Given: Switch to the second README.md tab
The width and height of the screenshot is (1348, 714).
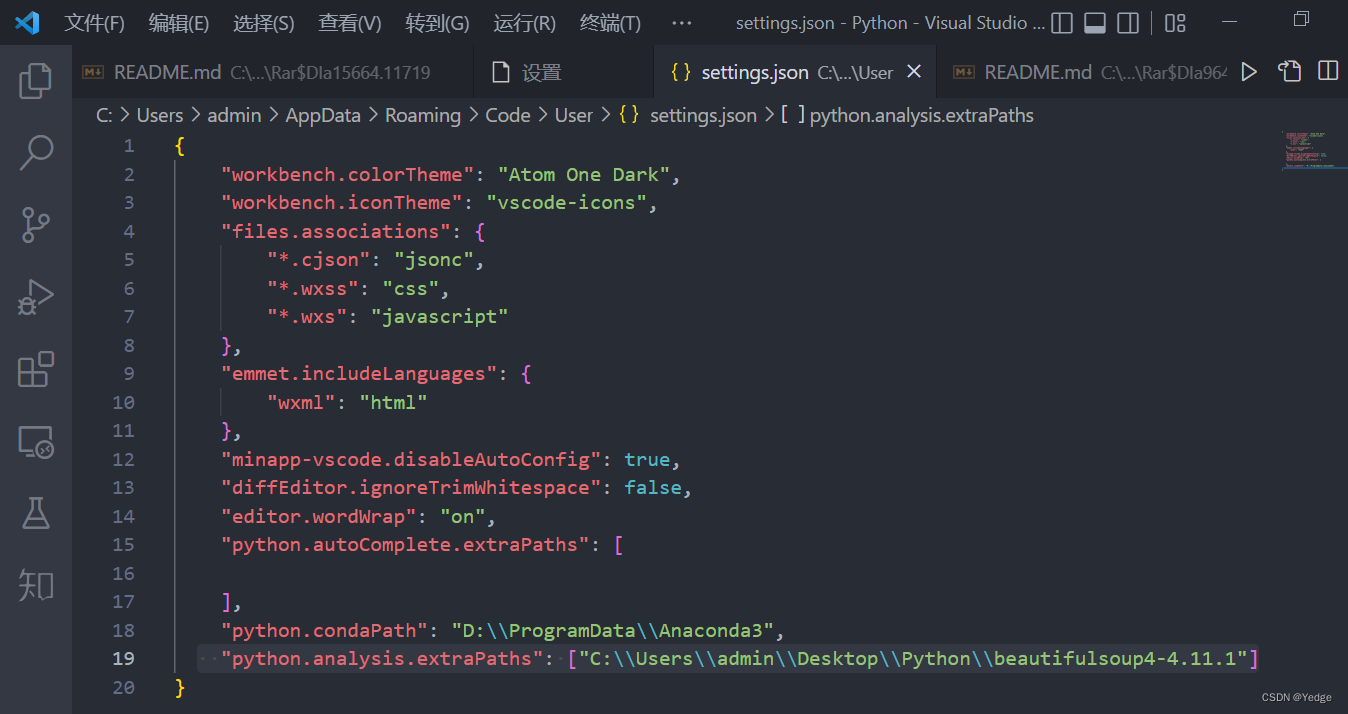Looking at the screenshot, I should tap(1083, 72).
